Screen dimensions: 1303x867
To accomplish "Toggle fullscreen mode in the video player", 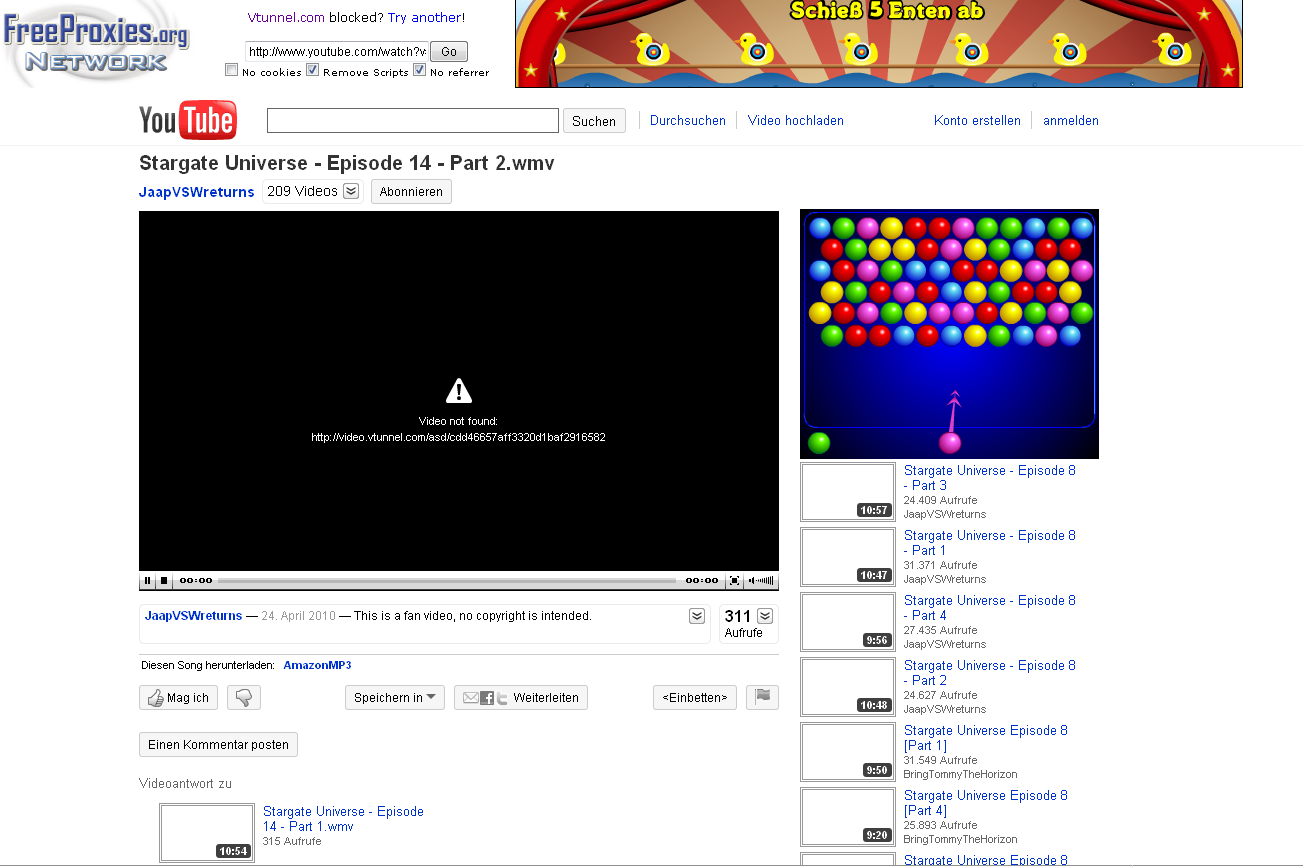I will pos(734,580).
